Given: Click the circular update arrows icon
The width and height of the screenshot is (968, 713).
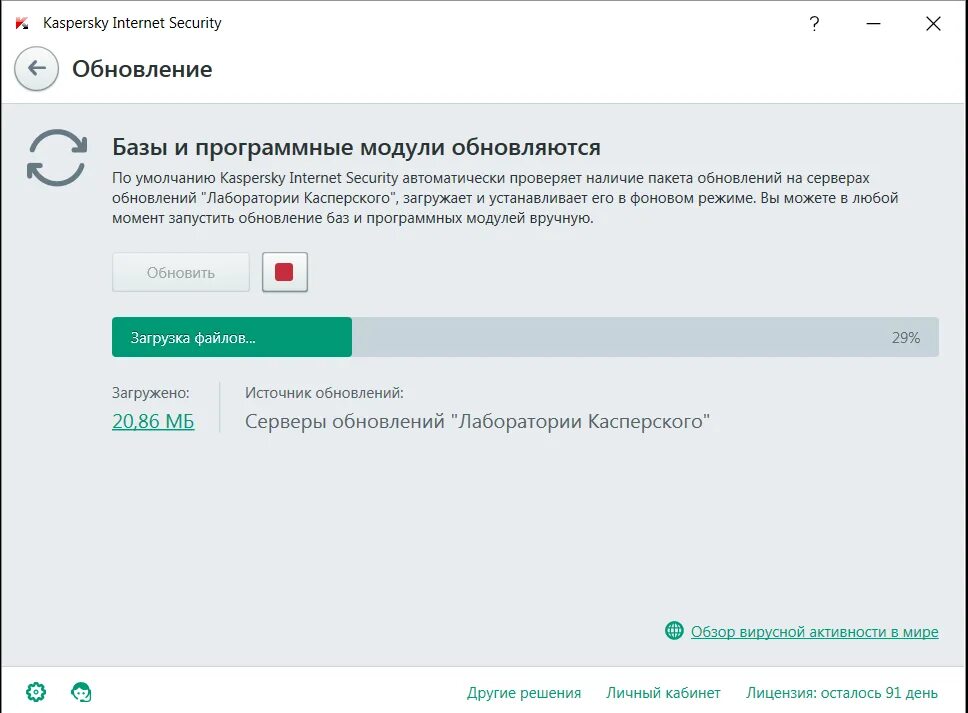Looking at the screenshot, I should (57, 157).
